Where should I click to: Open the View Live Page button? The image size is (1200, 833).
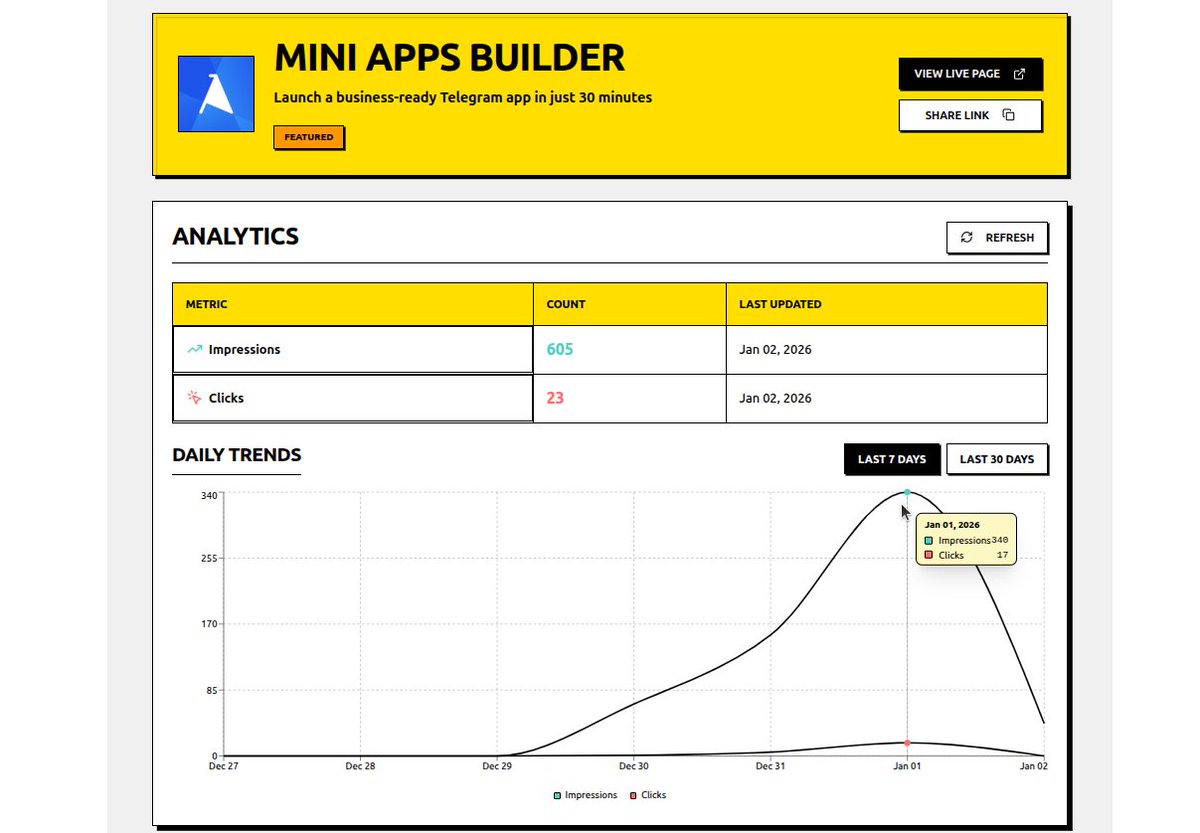pyautogui.click(x=970, y=74)
